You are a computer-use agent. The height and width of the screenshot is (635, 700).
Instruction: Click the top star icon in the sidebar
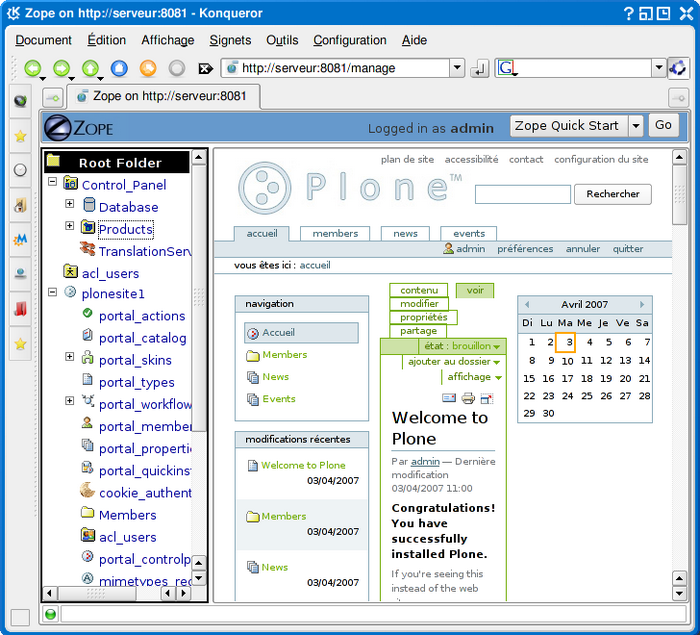(x=20, y=136)
